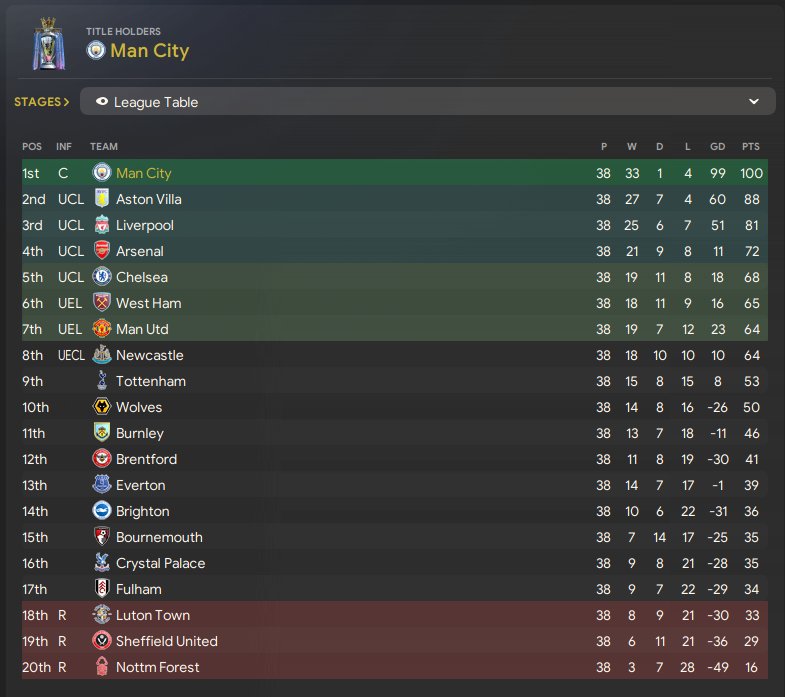Expand League Table dropdown chevron
The height and width of the screenshot is (697, 785).
coord(754,102)
